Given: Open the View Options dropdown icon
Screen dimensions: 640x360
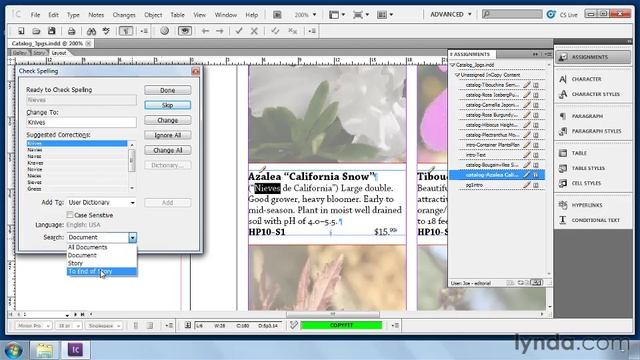Looking at the screenshot, I should coord(337,15).
